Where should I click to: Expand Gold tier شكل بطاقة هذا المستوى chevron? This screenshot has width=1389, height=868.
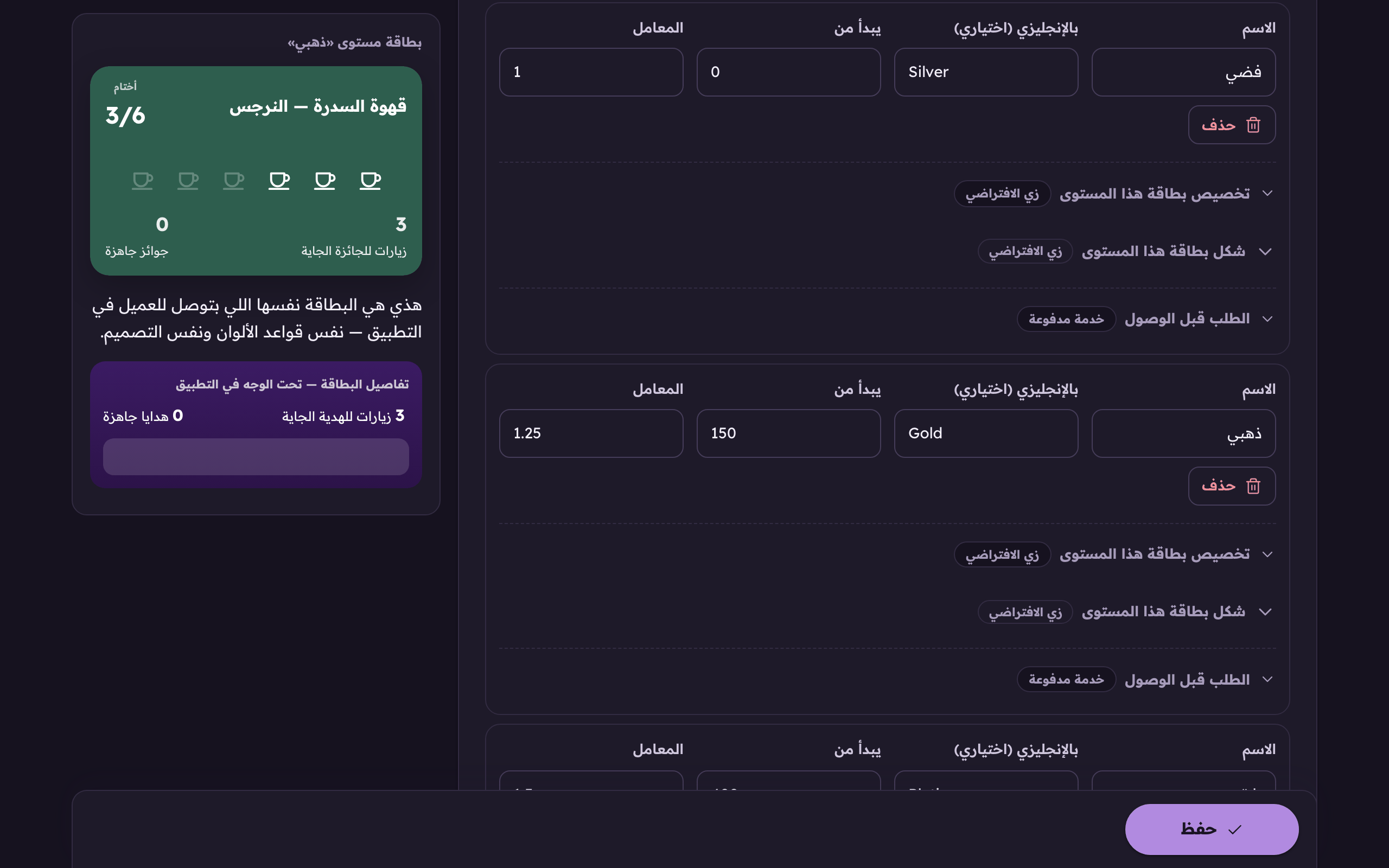1265,612
